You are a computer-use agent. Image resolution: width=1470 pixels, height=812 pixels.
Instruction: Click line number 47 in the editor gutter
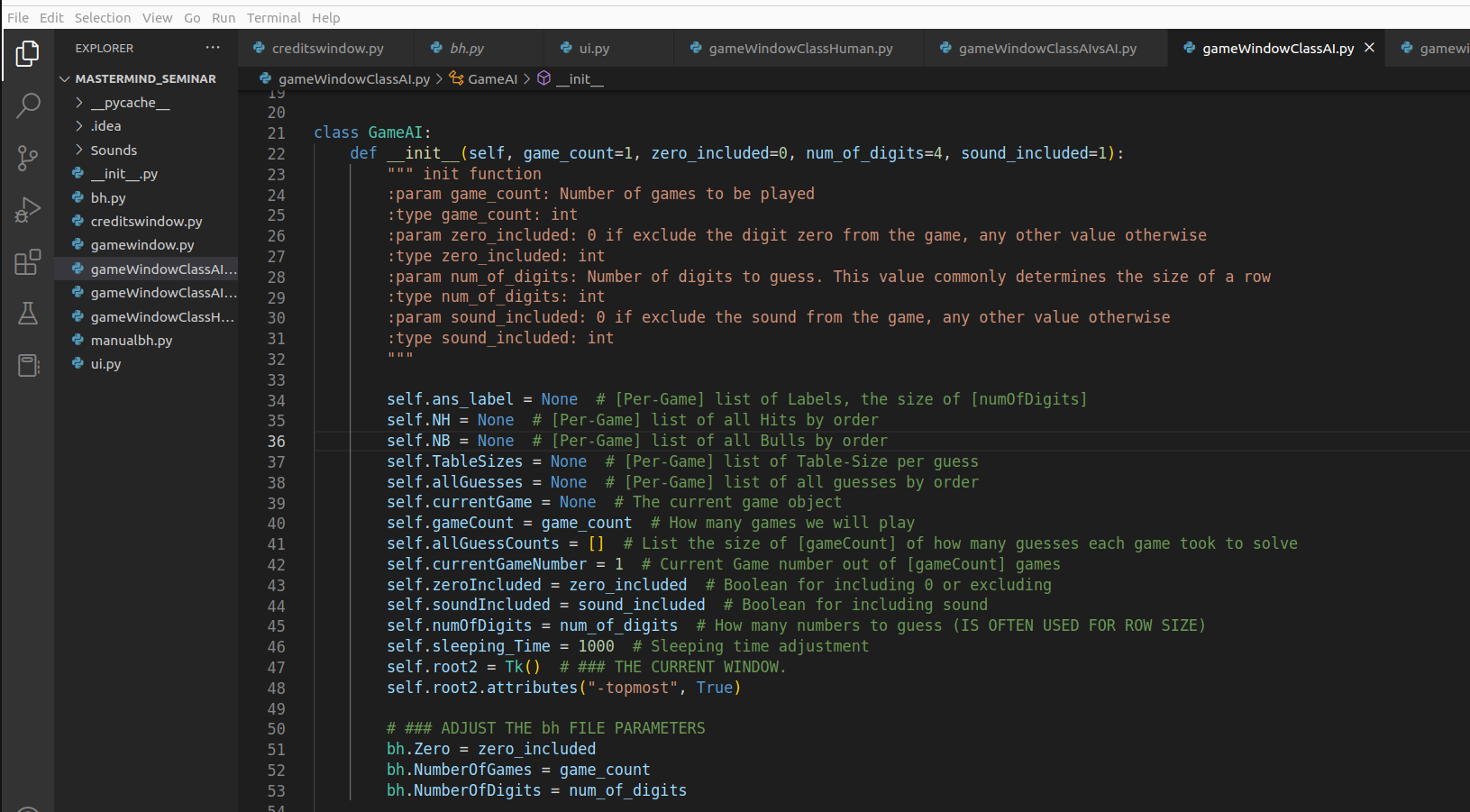276,667
